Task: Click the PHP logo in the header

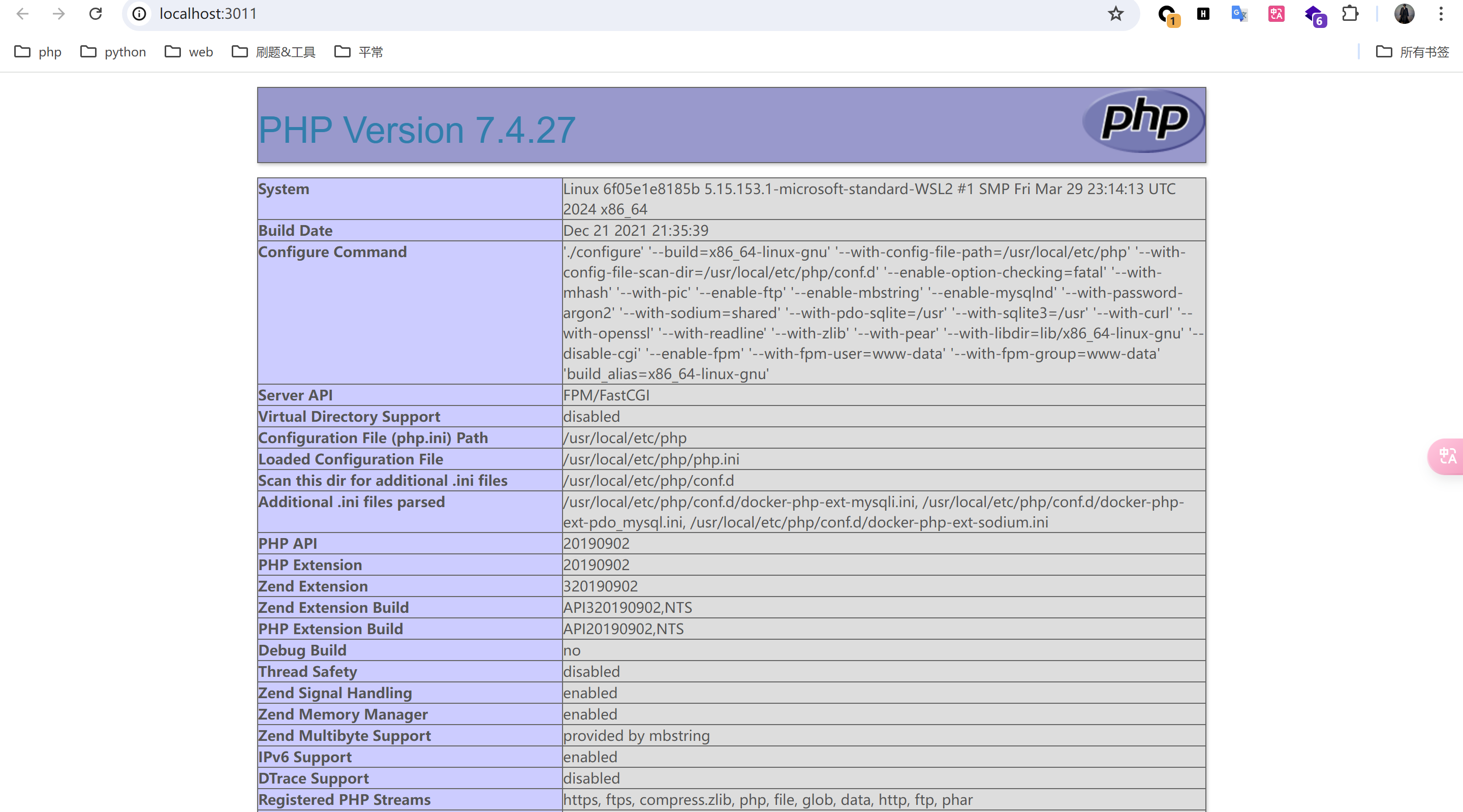Action: [1143, 120]
